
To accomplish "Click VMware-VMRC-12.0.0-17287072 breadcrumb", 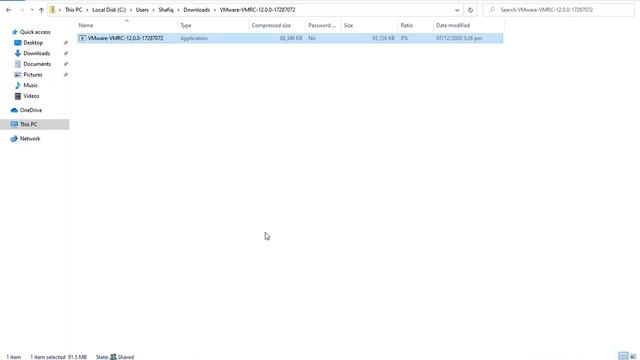I will [257, 10].
